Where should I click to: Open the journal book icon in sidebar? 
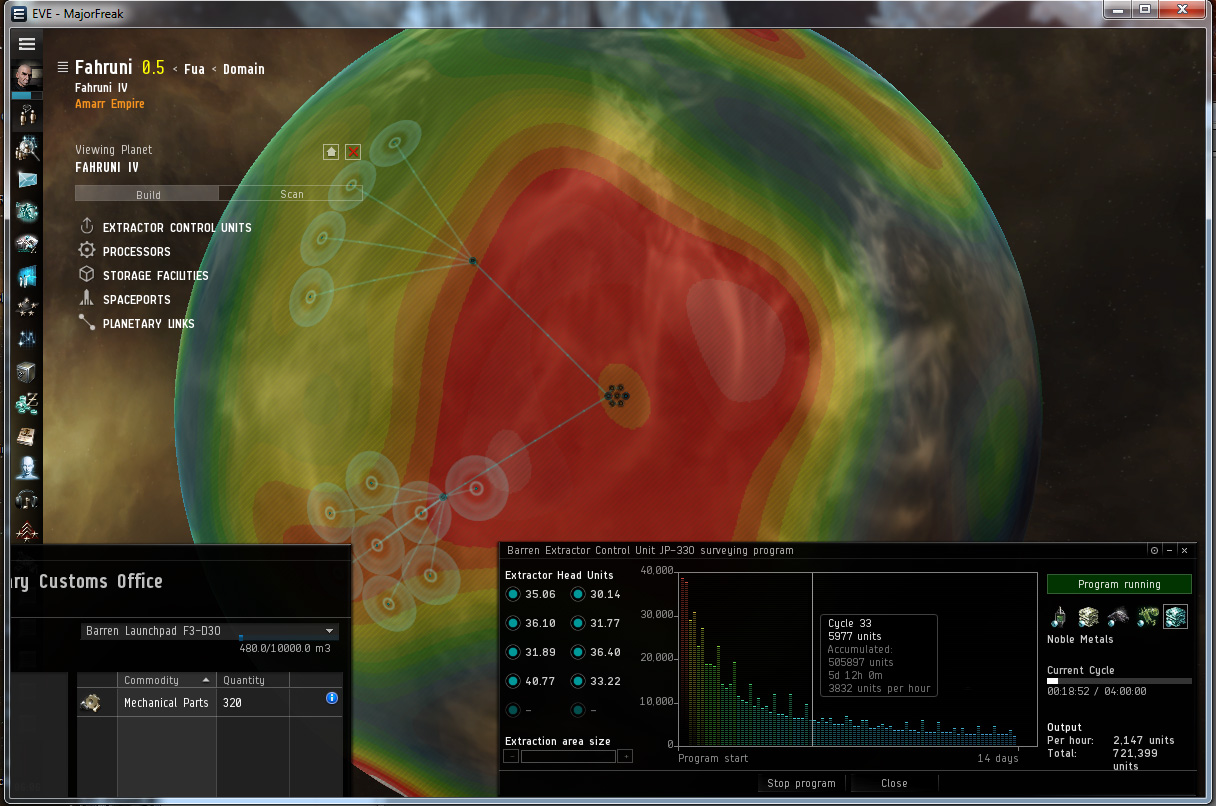tap(27, 436)
